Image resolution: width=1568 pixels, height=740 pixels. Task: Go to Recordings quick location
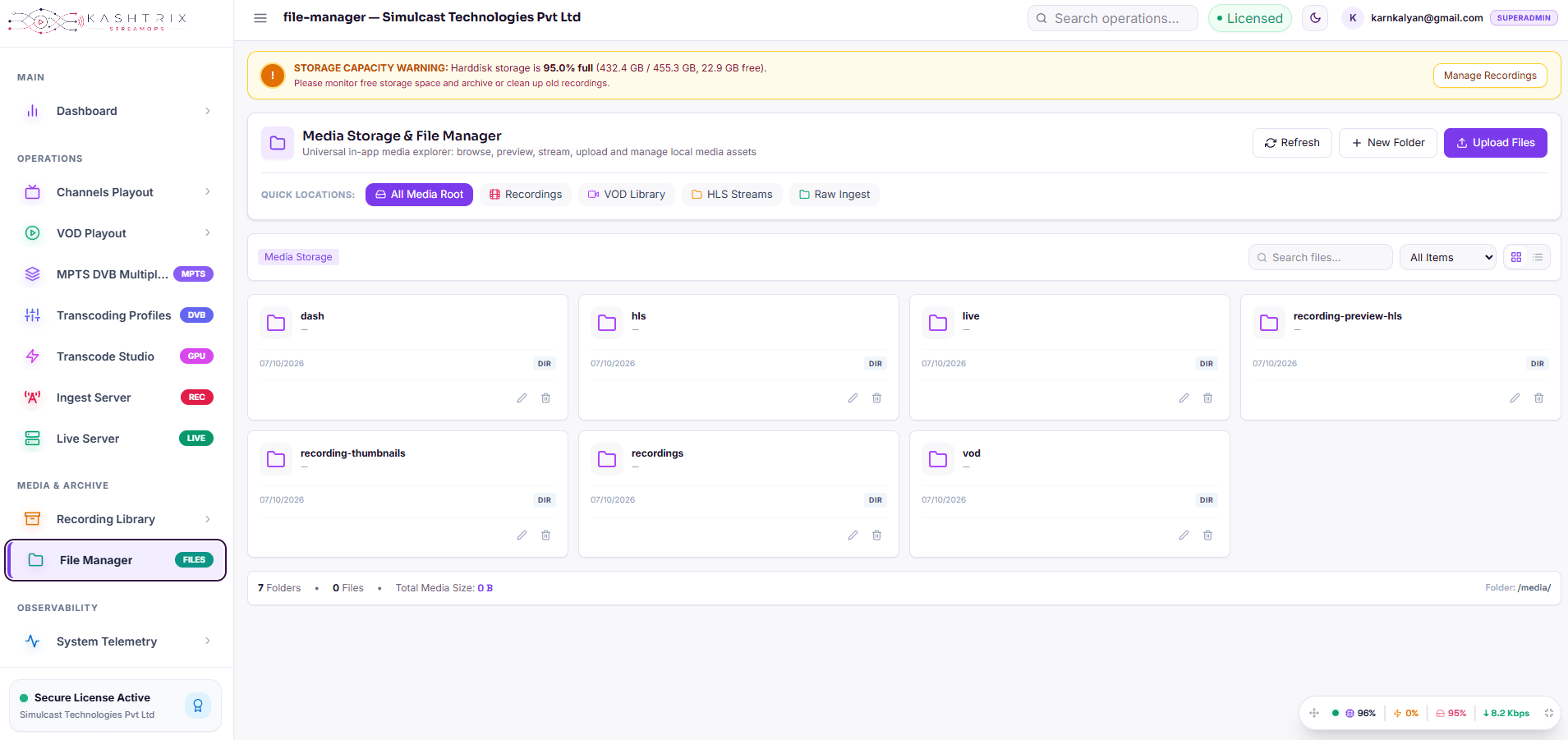tap(526, 195)
